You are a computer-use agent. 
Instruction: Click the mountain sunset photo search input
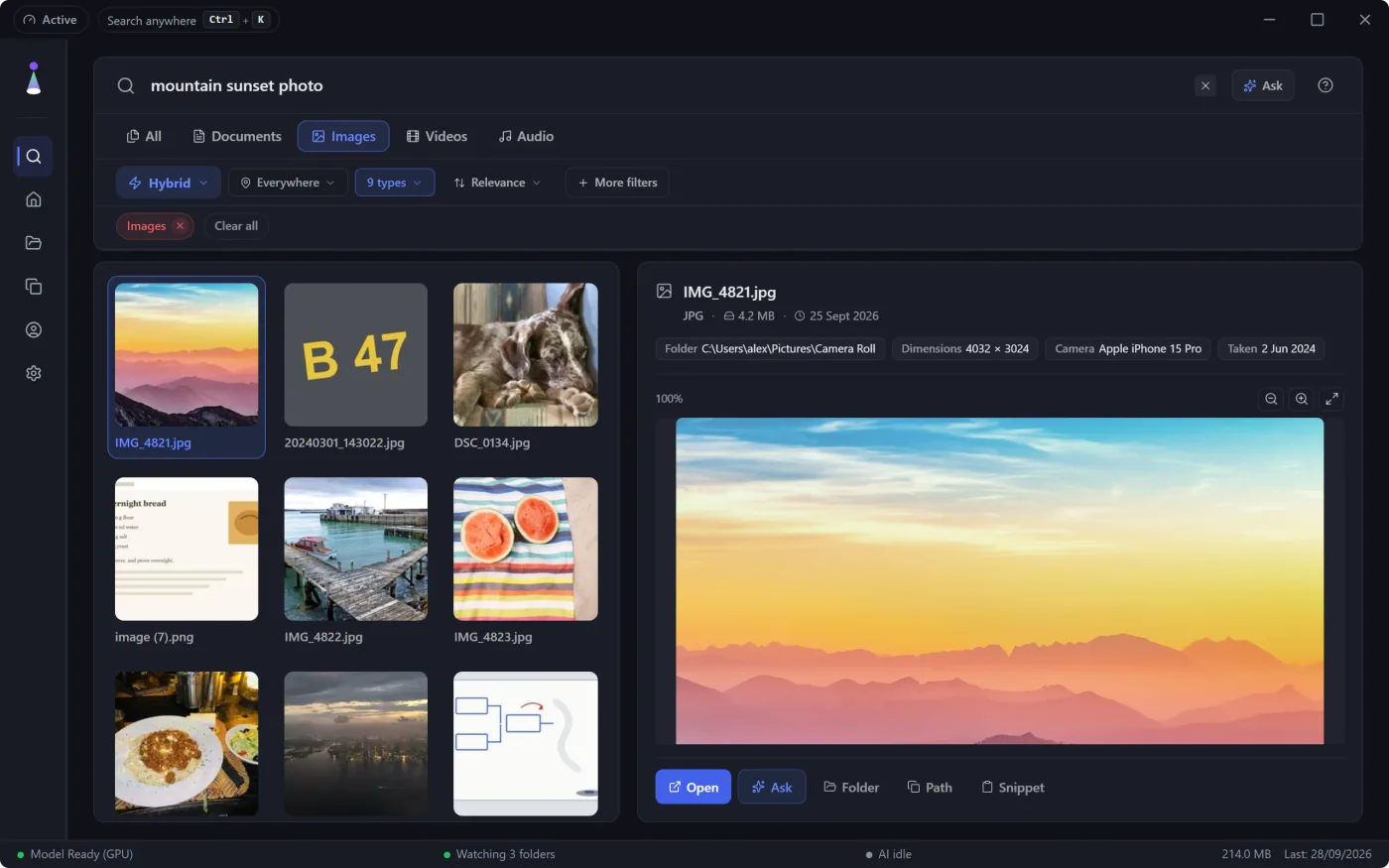[x=665, y=86]
